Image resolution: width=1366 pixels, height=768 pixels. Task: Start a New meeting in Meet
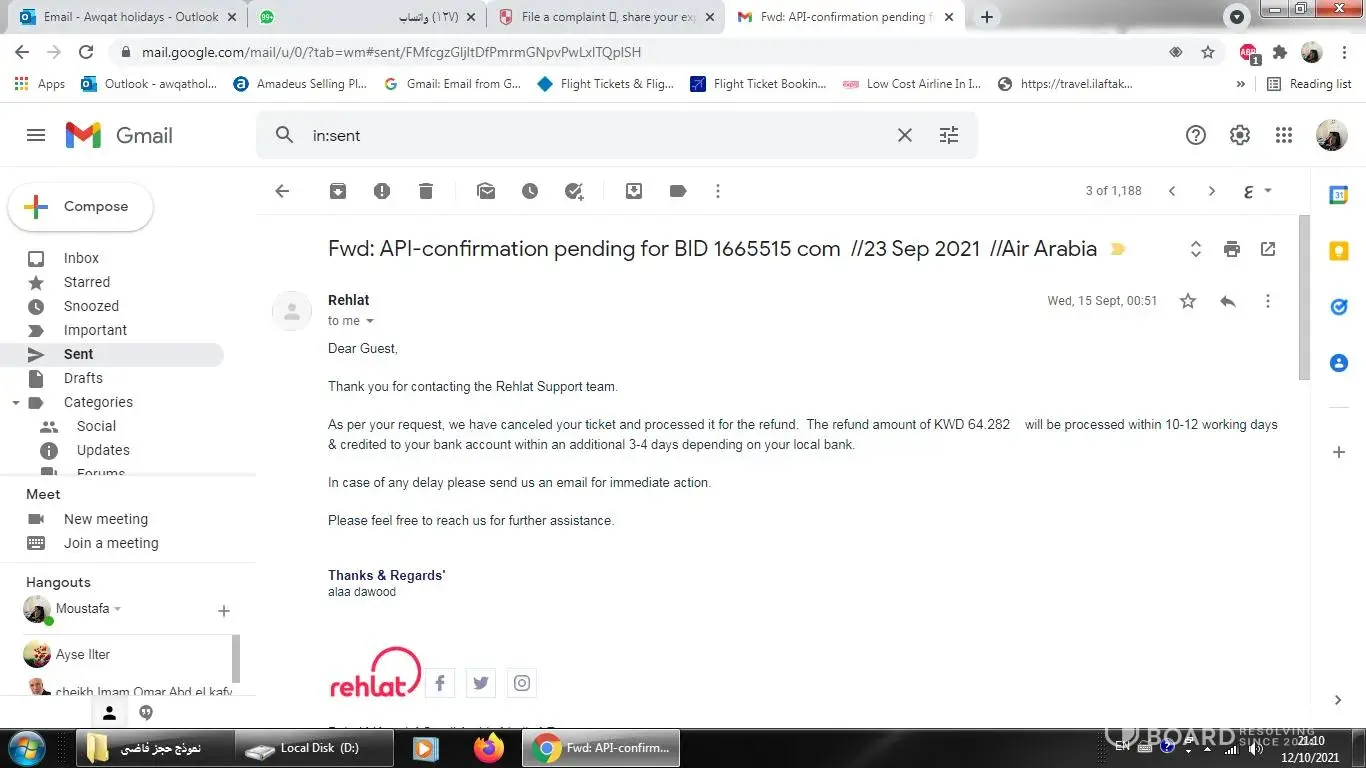pyautogui.click(x=106, y=519)
